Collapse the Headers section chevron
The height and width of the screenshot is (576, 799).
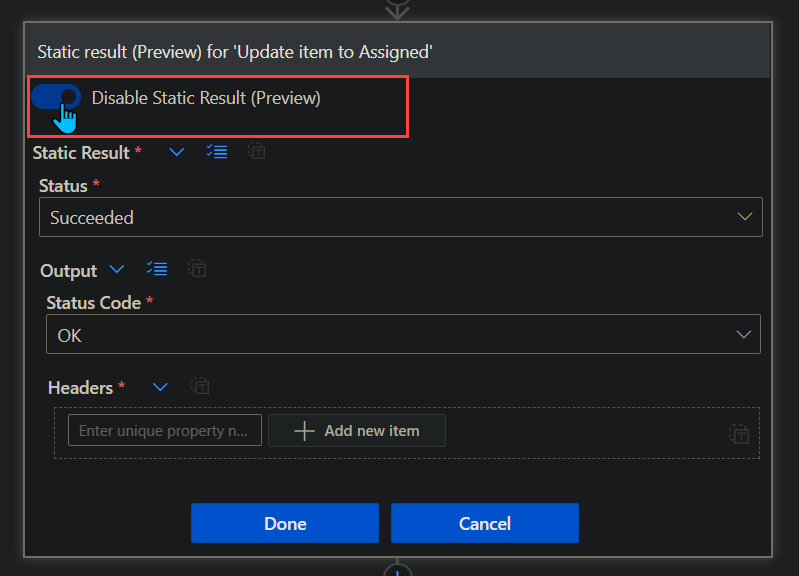pos(160,387)
